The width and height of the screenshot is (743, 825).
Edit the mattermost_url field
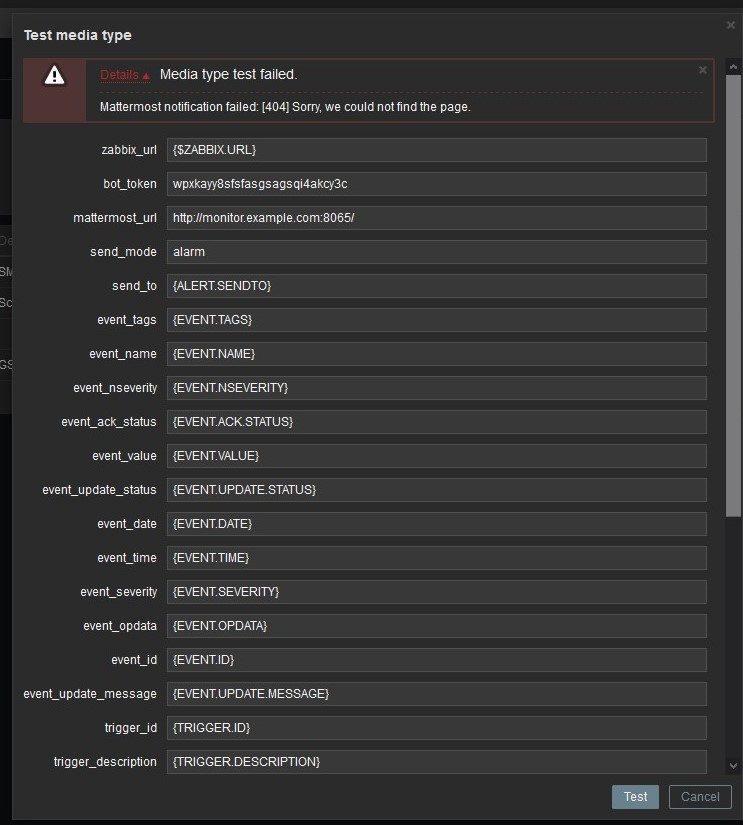pyautogui.click(x=437, y=218)
